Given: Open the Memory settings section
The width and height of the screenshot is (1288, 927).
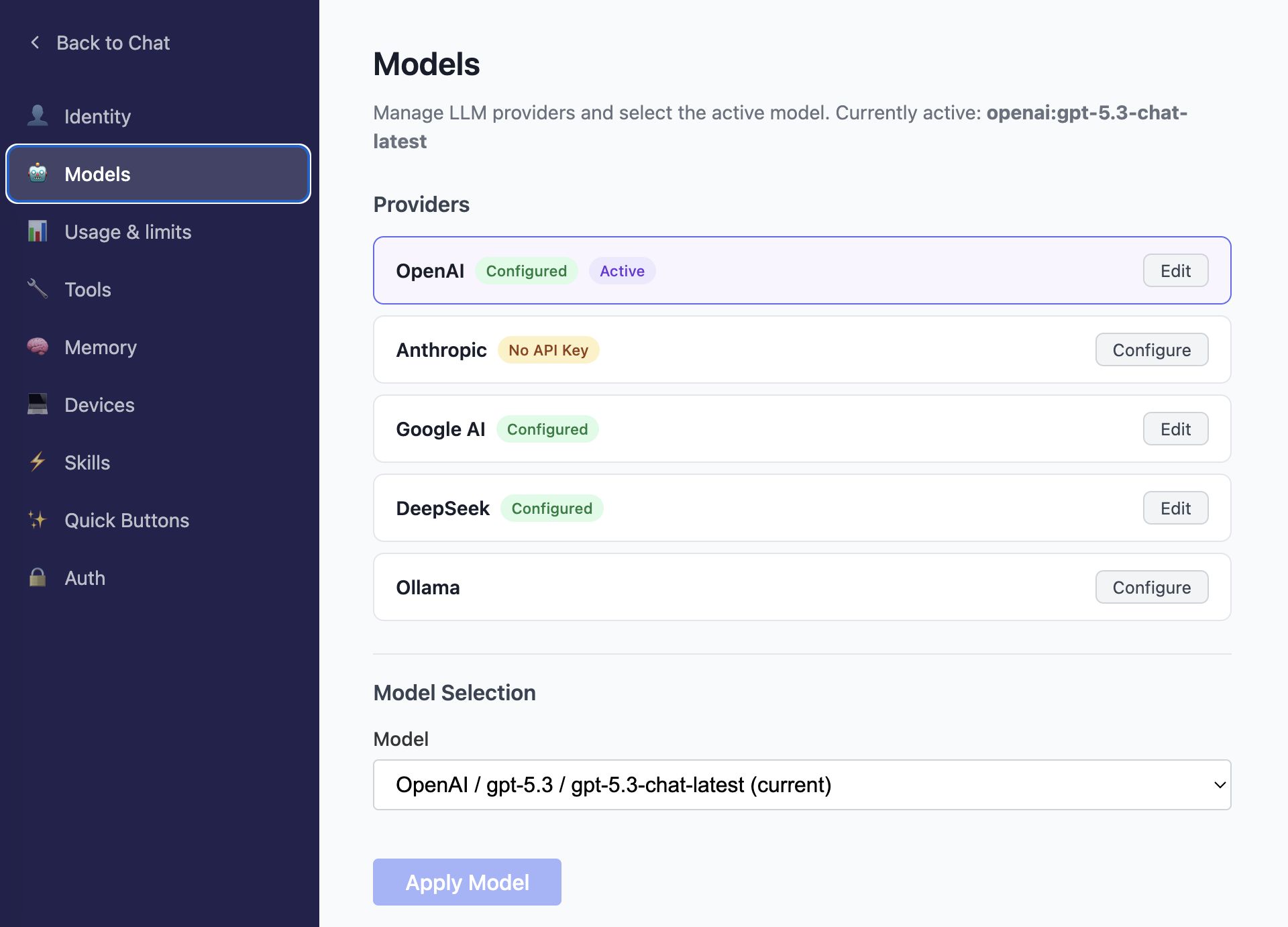Looking at the screenshot, I should 158,347.
